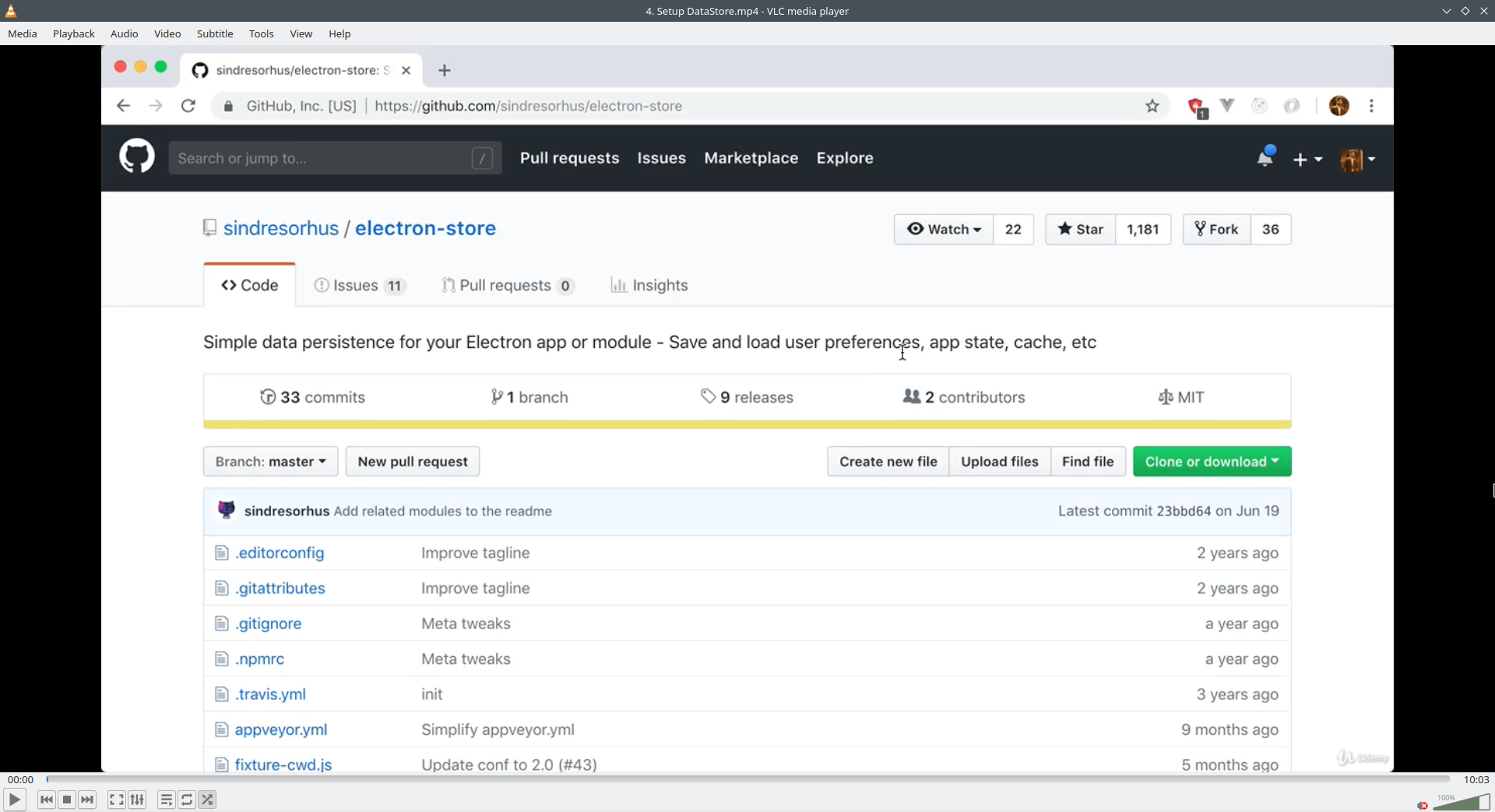Reload the GitHub page
This screenshot has width=1495, height=812.
click(188, 106)
